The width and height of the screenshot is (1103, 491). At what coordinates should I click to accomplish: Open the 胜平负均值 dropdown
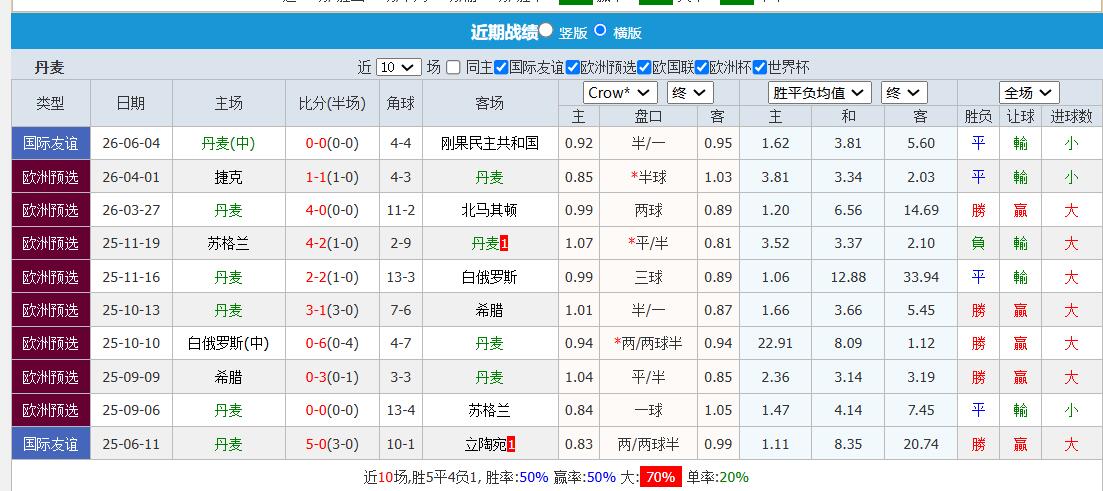(x=820, y=93)
